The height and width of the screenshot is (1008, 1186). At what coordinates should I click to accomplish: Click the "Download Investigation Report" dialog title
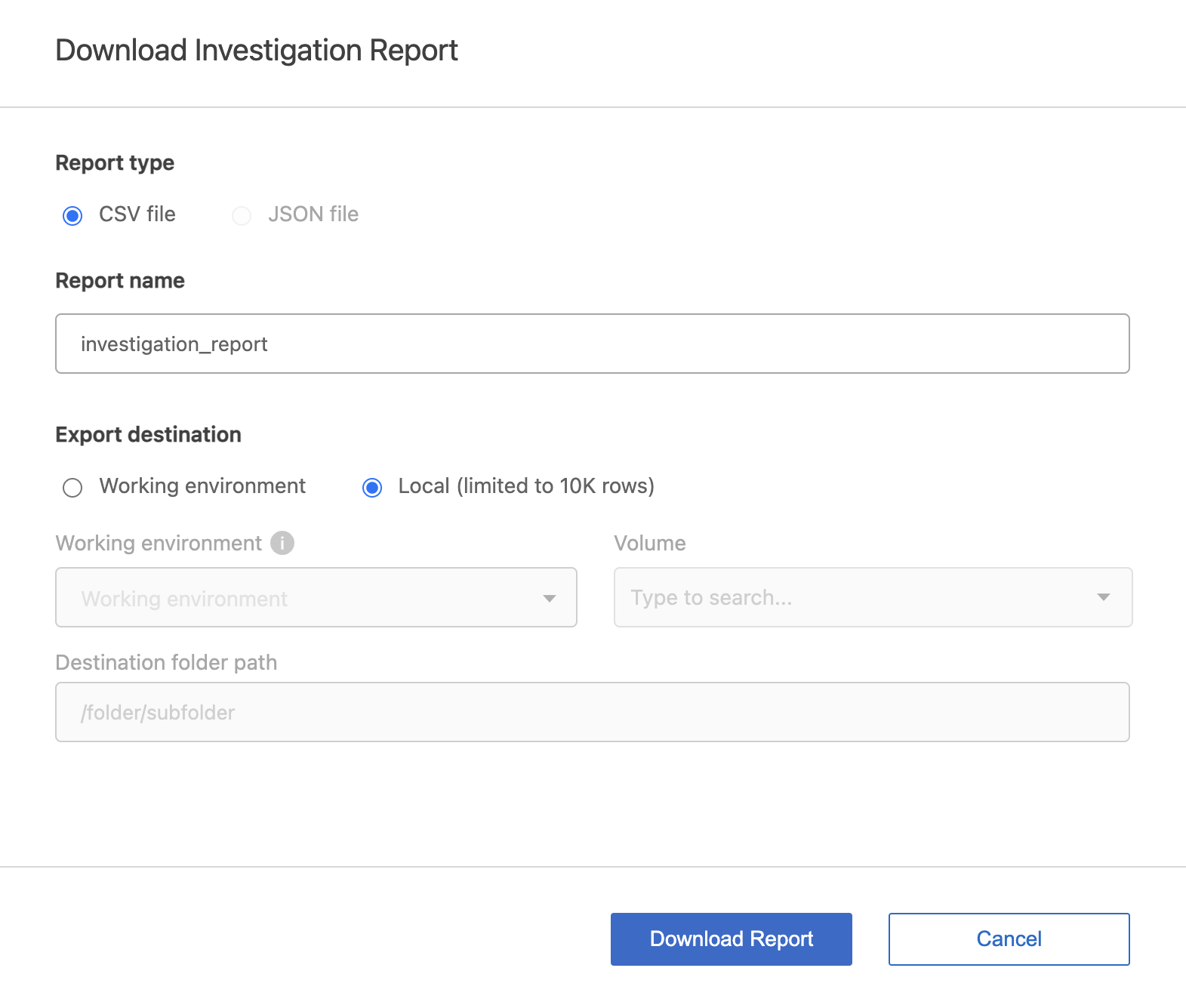coord(257,51)
